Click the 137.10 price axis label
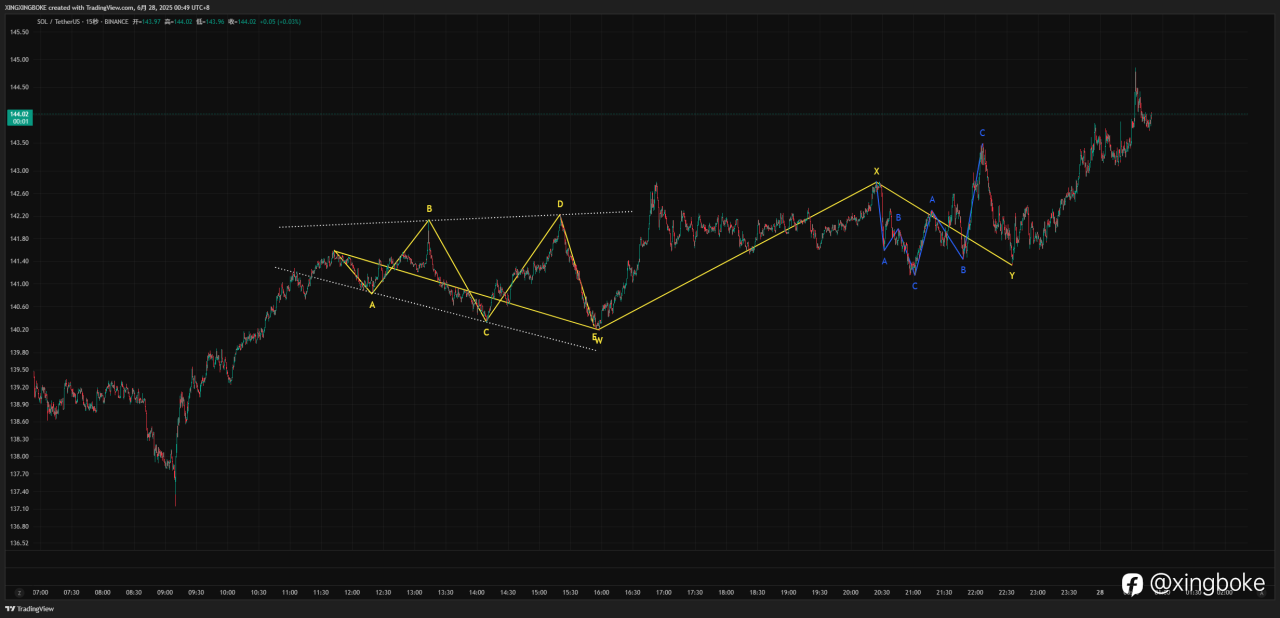1280x618 pixels. [x=19, y=509]
